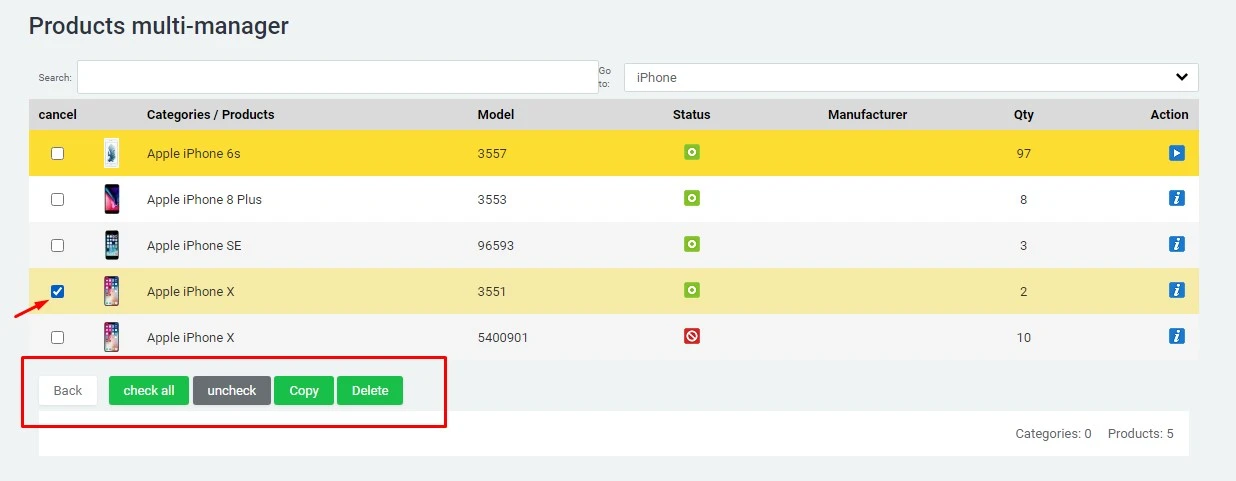Image resolution: width=1236 pixels, height=481 pixels.
Task: Check the iPhone X model 5400901 checkbox
Action: click(57, 337)
